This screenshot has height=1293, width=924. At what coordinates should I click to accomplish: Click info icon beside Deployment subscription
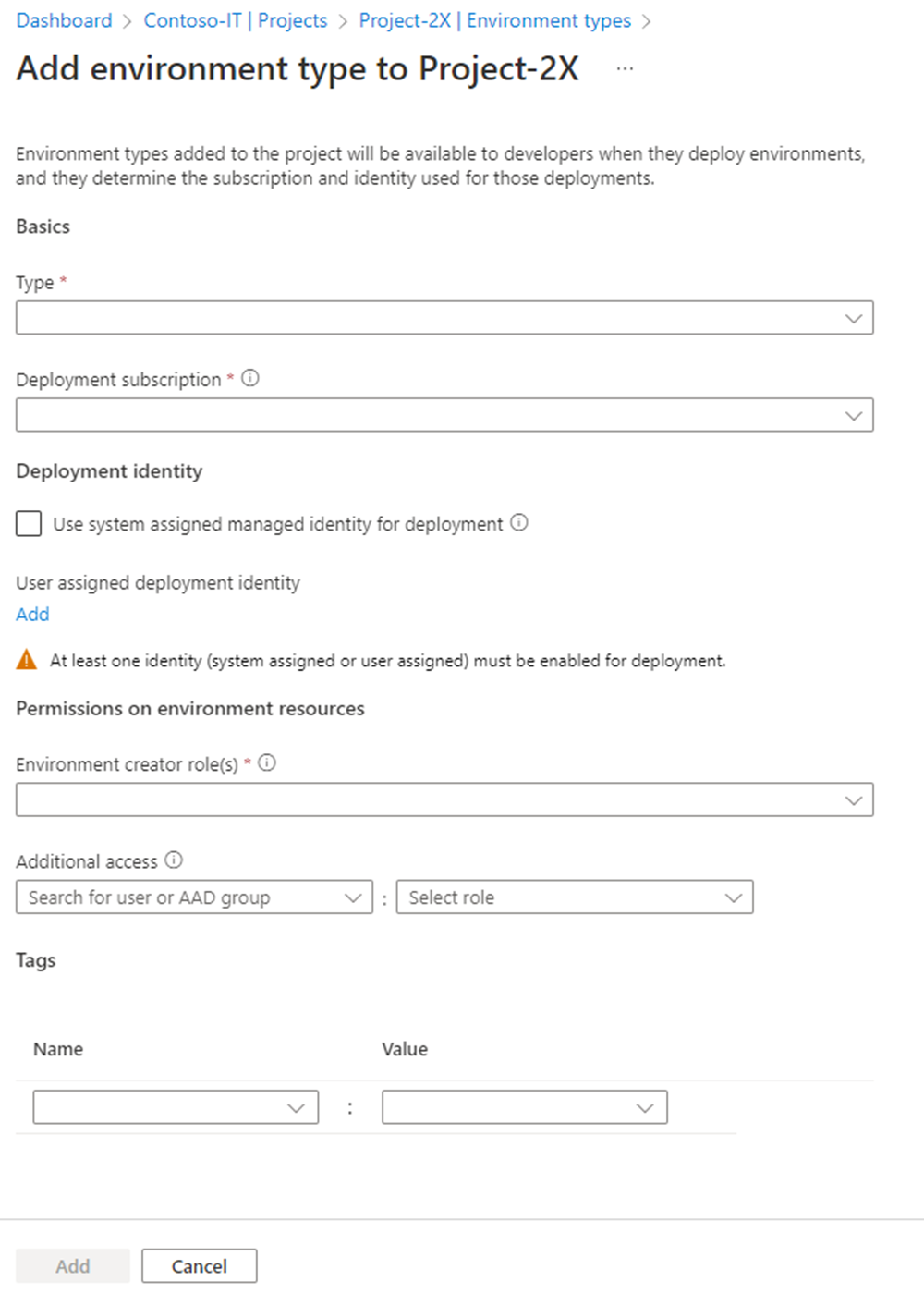[x=250, y=378]
